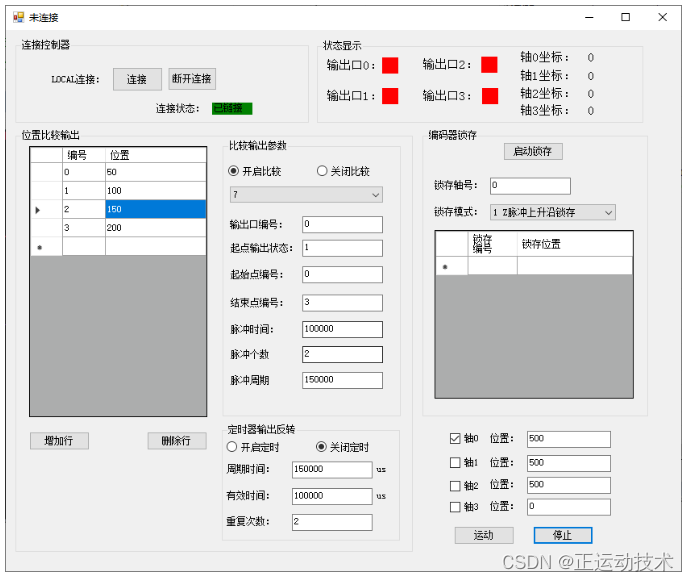This screenshot has width=689, height=581.
Task: Click the red 输出口2 indicator
Action: pyautogui.click(x=489, y=65)
